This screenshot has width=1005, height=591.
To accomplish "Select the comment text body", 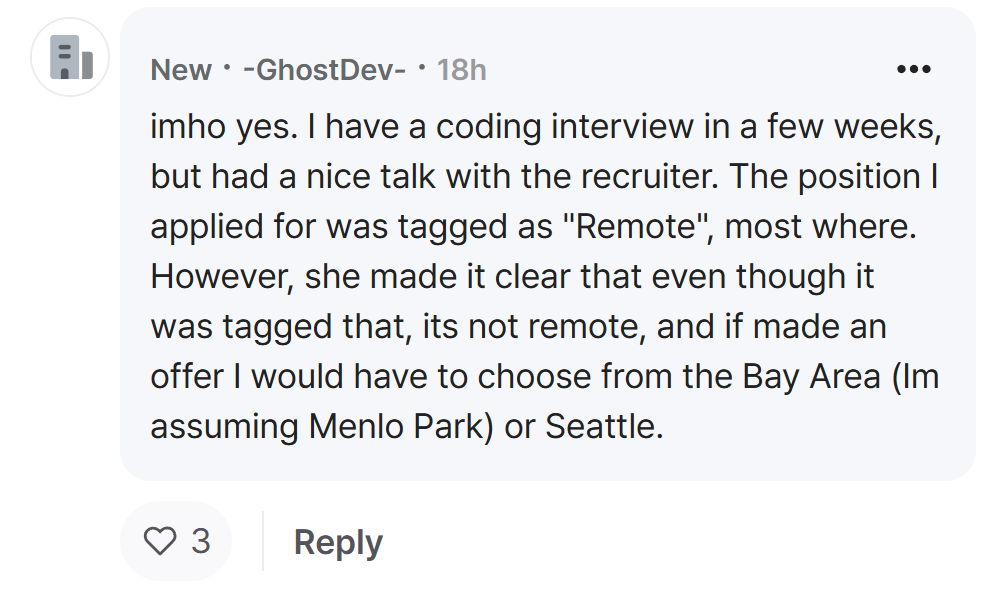I will (x=545, y=276).
